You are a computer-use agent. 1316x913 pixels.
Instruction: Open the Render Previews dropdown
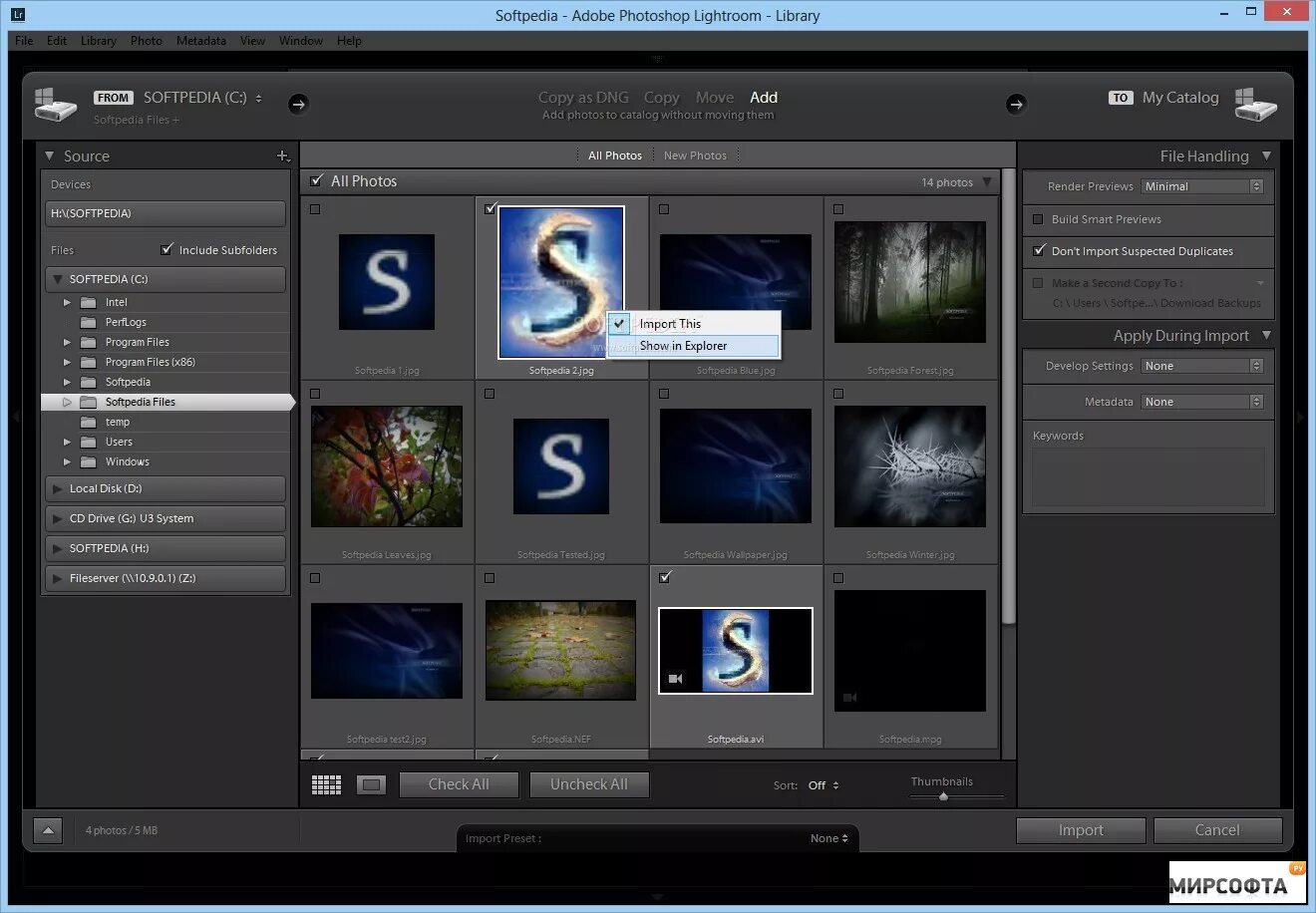click(1202, 186)
